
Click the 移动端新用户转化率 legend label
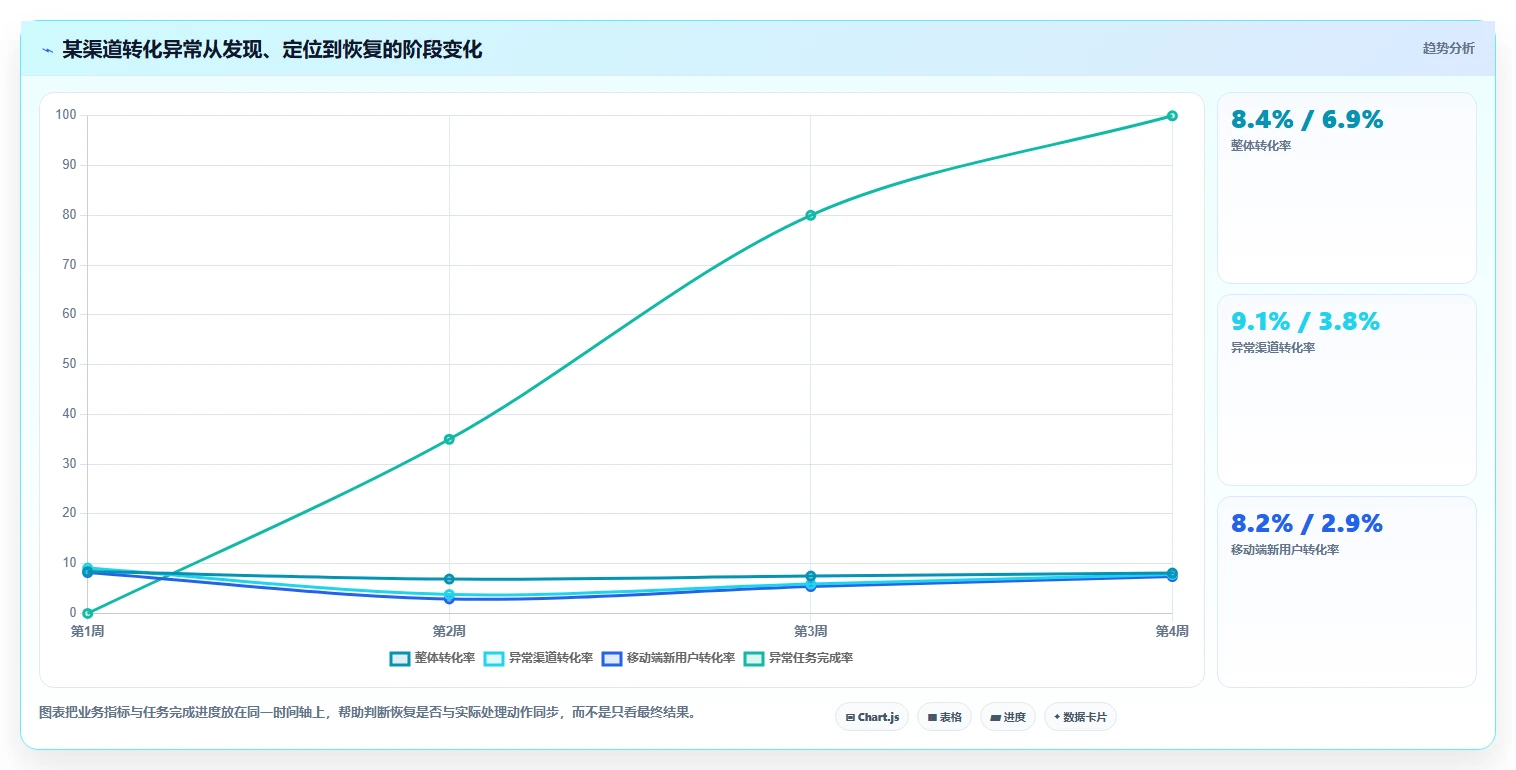681,658
